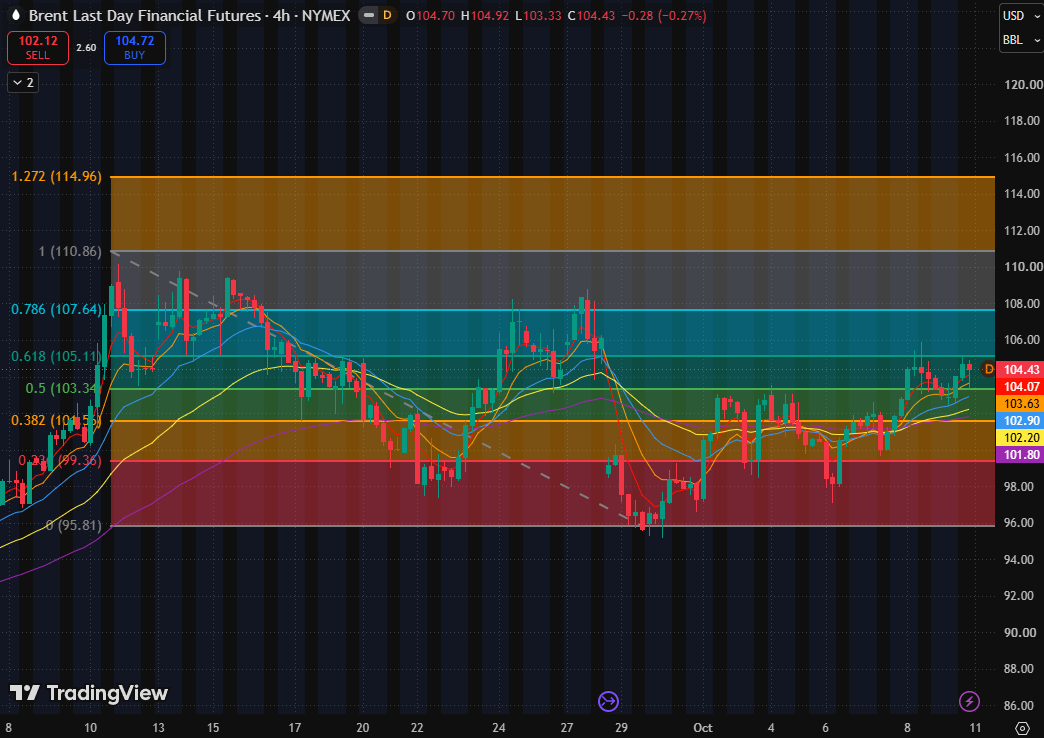Select the 0.786 (107.64) Fibonacci label
The image size is (1044, 738).
pyautogui.click(x=57, y=309)
